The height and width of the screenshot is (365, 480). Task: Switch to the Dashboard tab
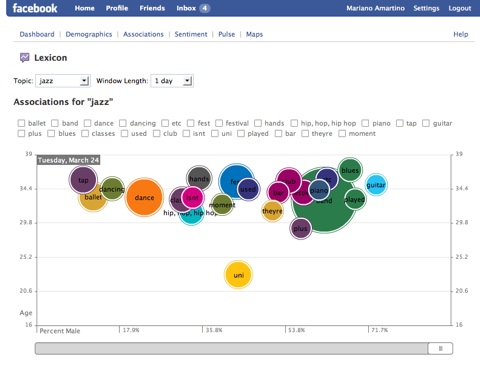37,34
